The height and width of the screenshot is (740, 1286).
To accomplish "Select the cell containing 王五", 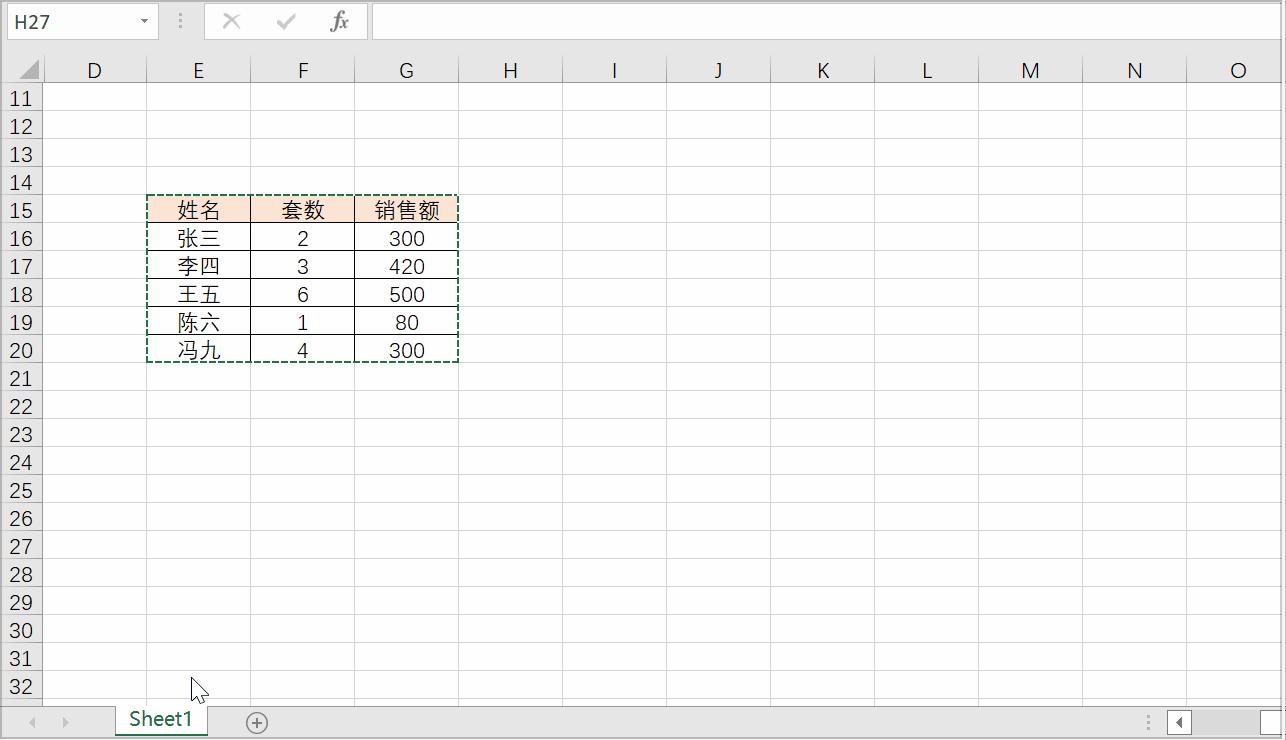I will coord(198,294).
